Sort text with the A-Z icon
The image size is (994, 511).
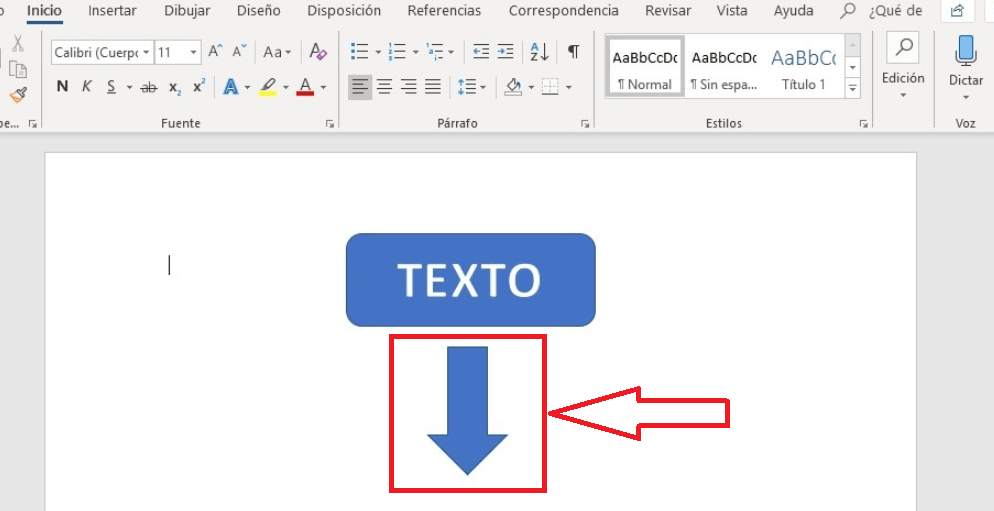coord(539,51)
